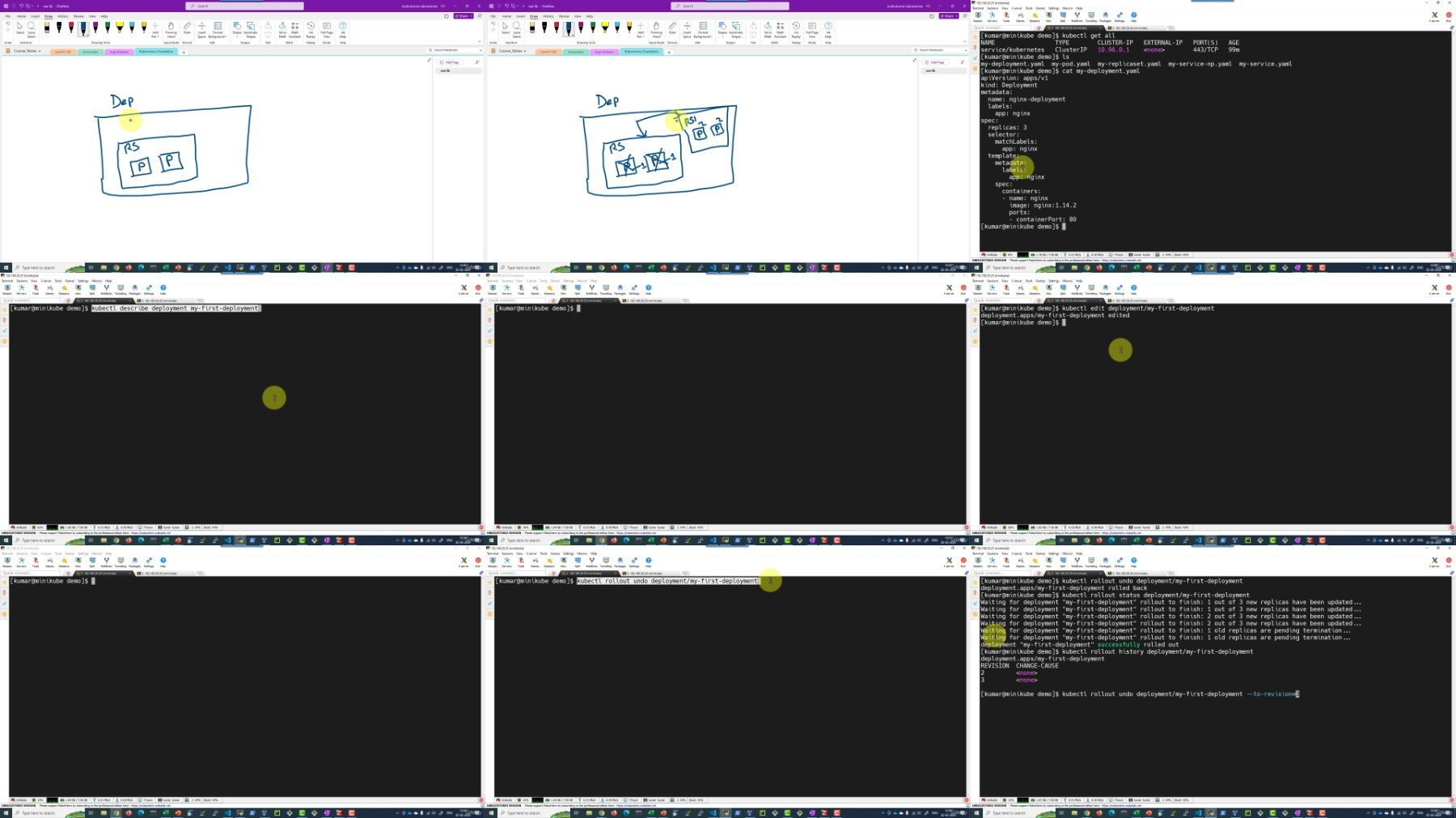Click Share in OneNote with single RS sketch

click(462, 16)
